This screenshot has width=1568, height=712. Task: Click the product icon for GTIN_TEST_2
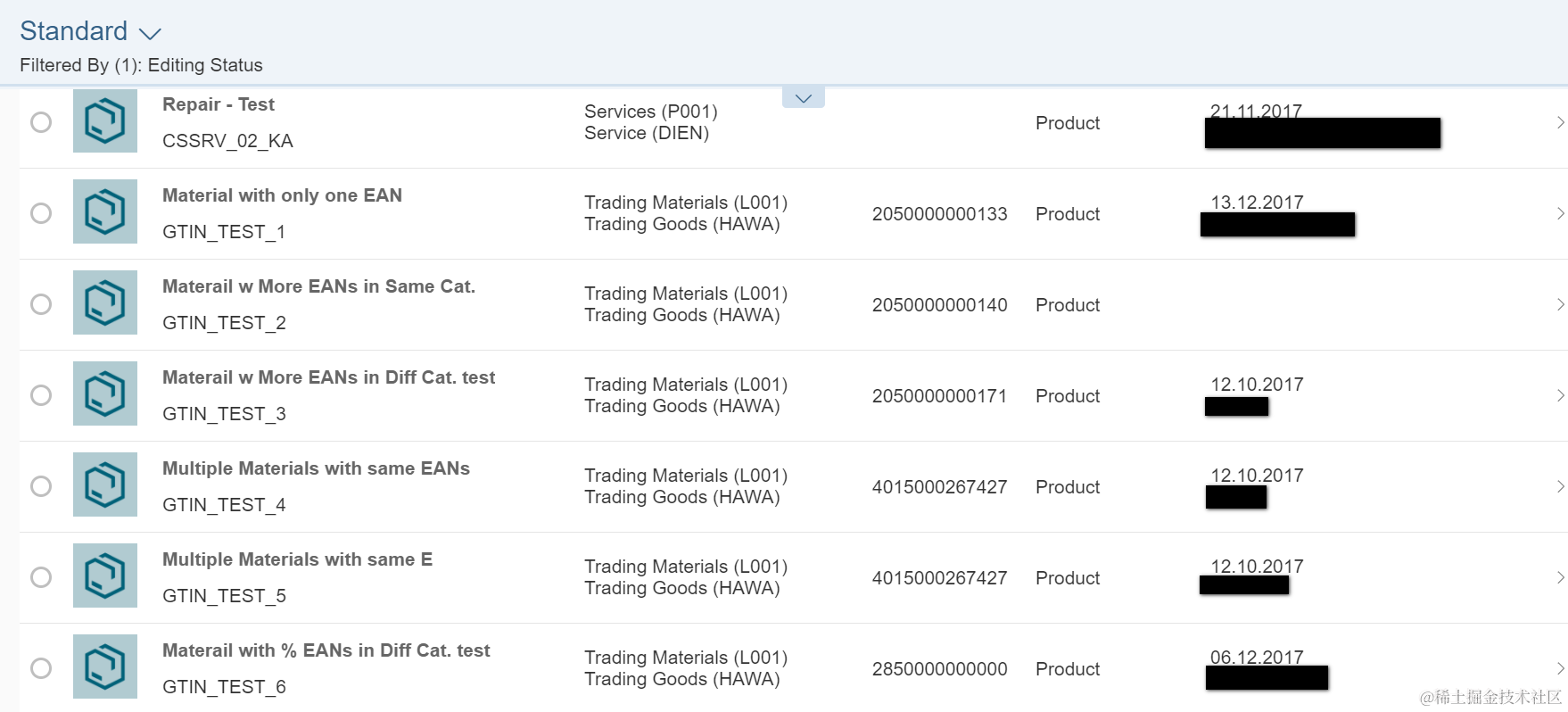pyautogui.click(x=105, y=302)
